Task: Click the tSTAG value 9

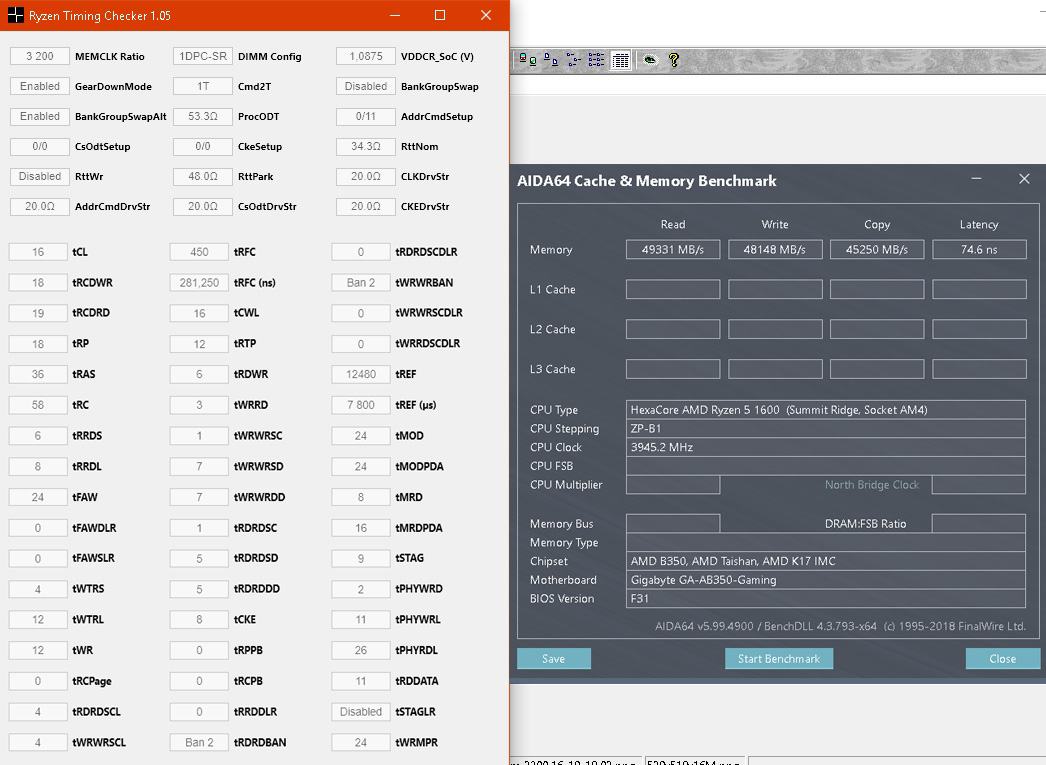Action: (x=361, y=558)
